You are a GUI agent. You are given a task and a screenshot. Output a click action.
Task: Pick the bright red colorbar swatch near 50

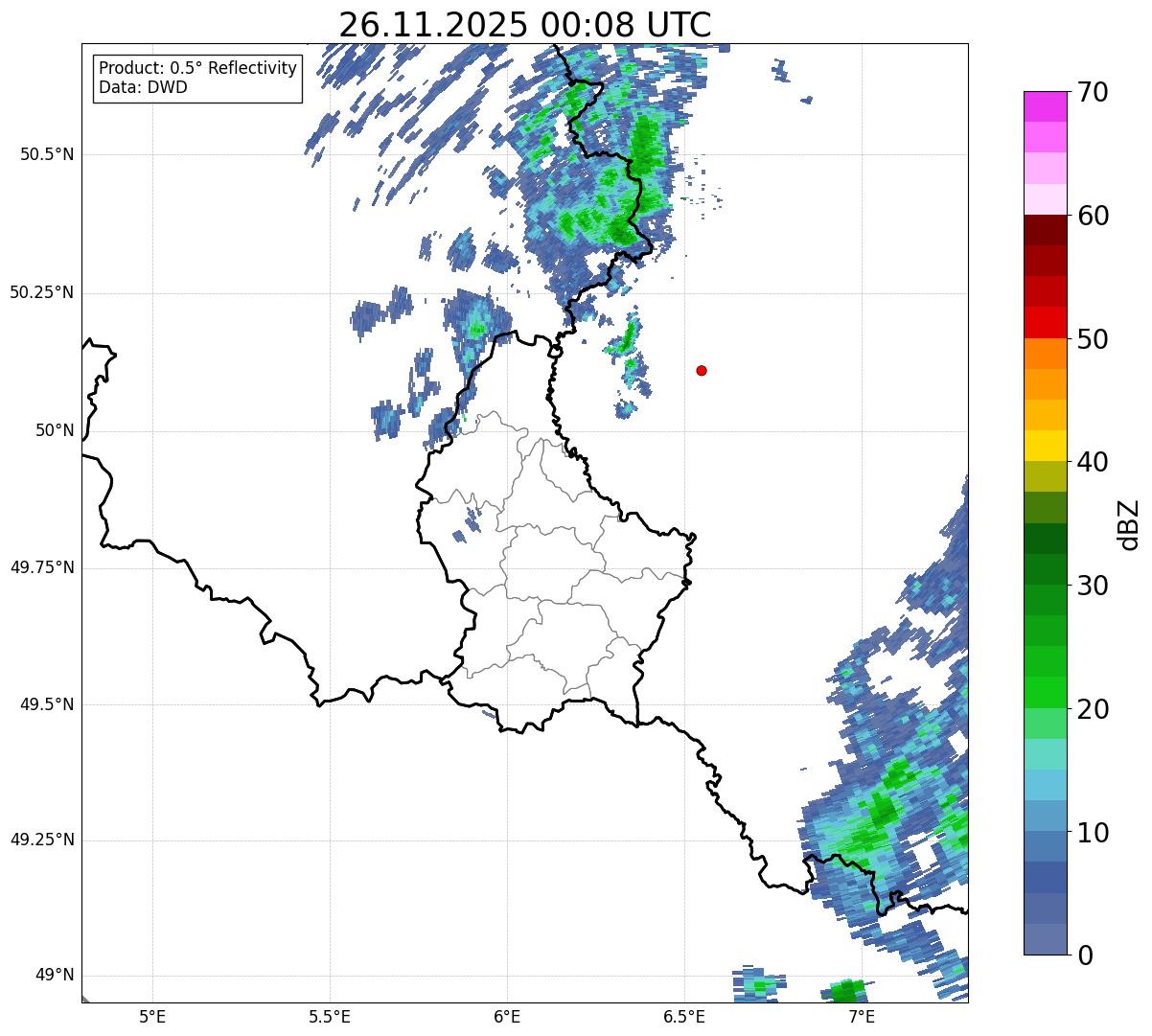pos(1046,322)
